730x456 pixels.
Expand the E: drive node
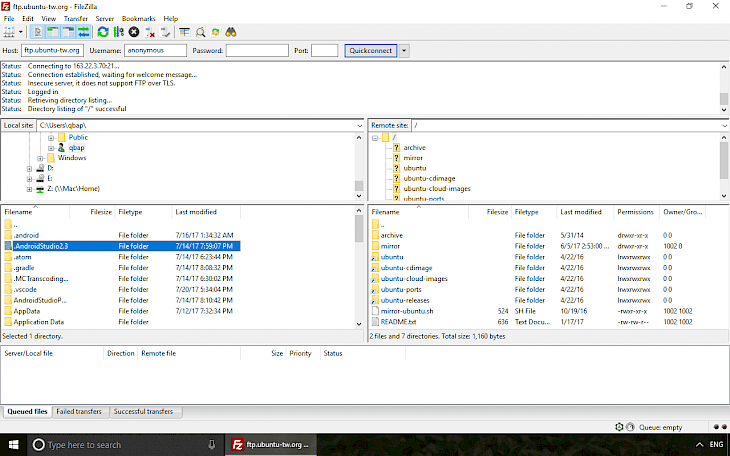click(29, 179)
